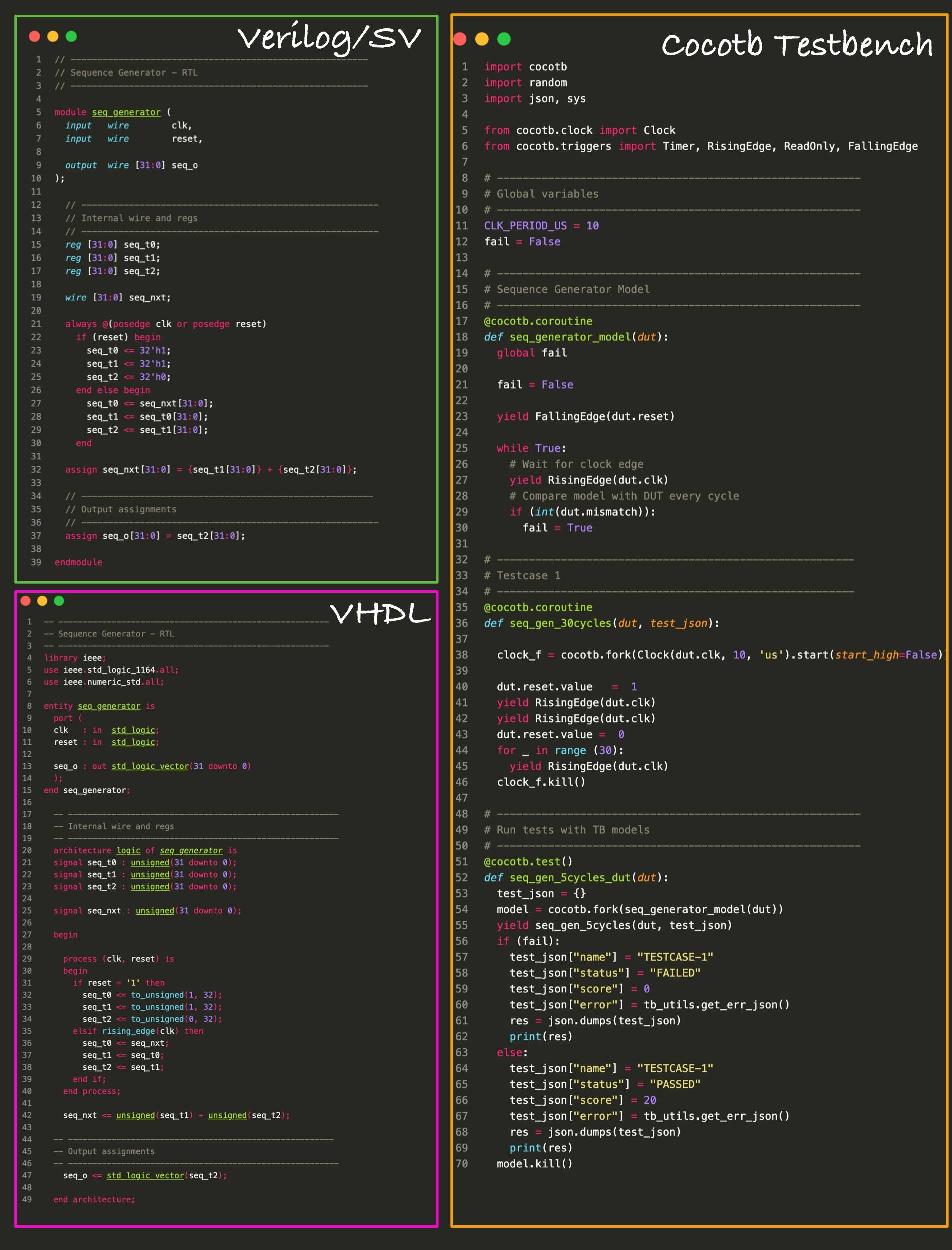952x1250 pixels.
Task: Click CLK_PERIOD_US variable in the Cocotb code
Action: (x=525, y=226)
